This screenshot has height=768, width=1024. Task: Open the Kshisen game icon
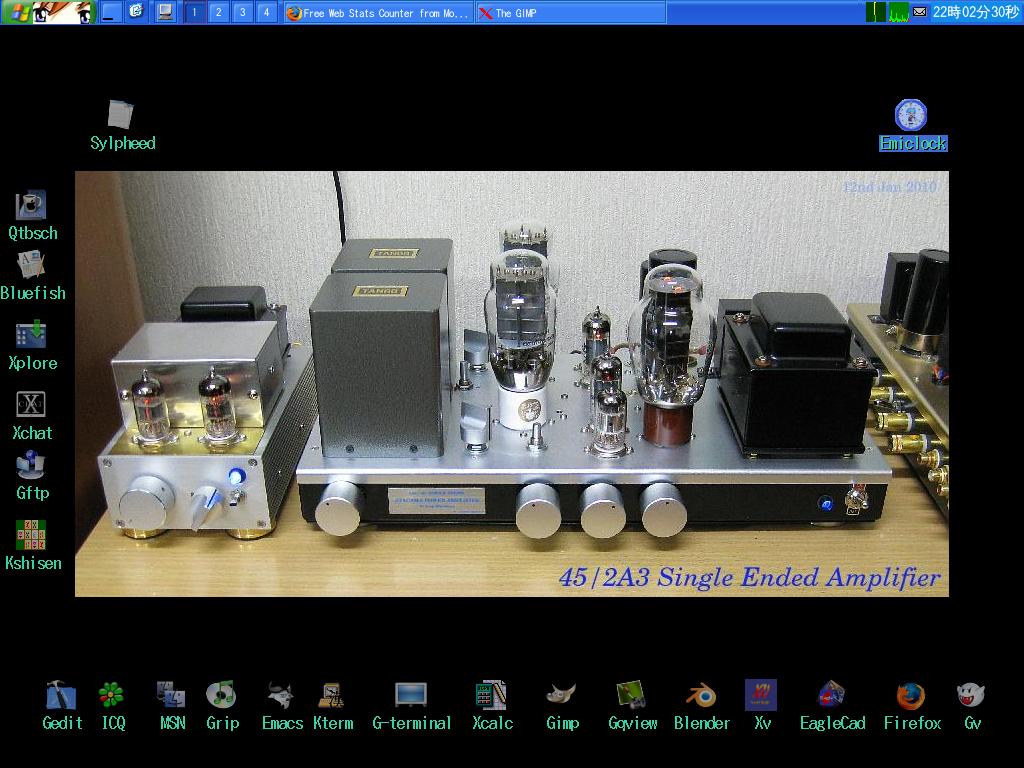(x=32, y=535)
